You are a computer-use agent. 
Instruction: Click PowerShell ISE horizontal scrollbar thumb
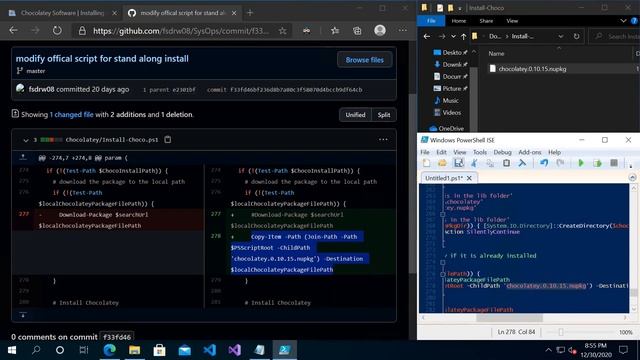click(509, 318)
